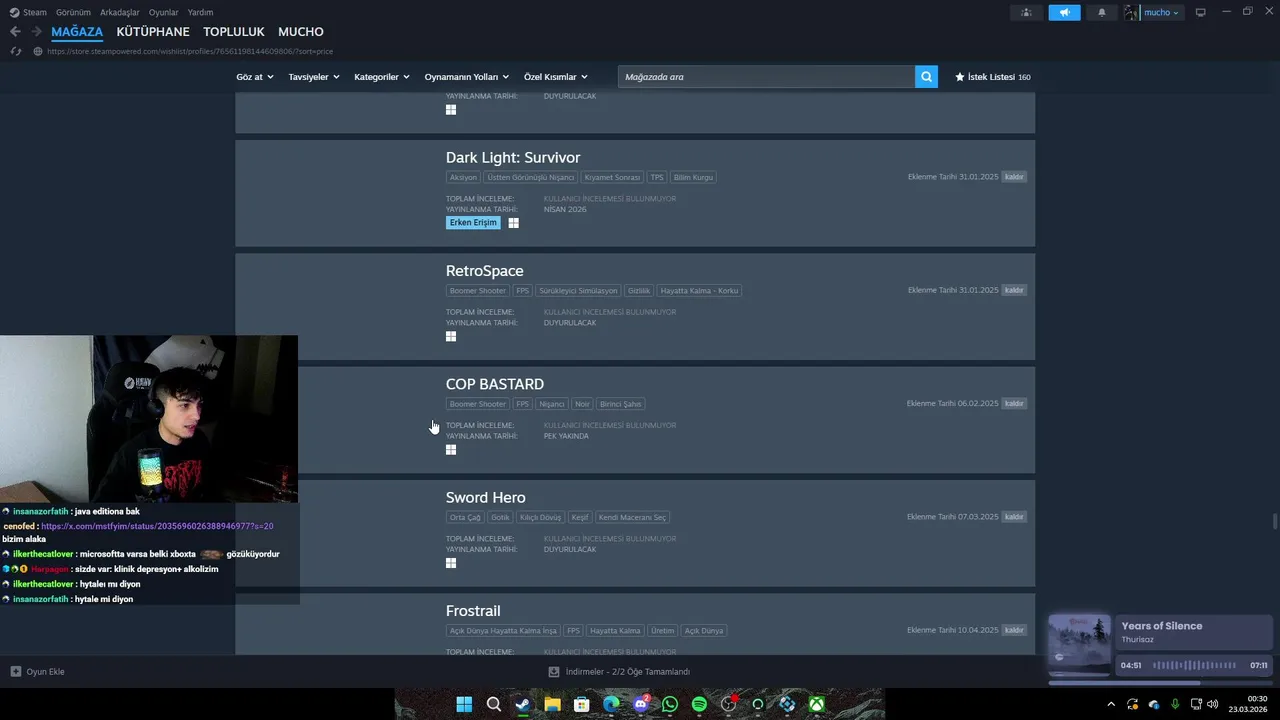
Task: Open the Yardım menu
Action: 200,12
